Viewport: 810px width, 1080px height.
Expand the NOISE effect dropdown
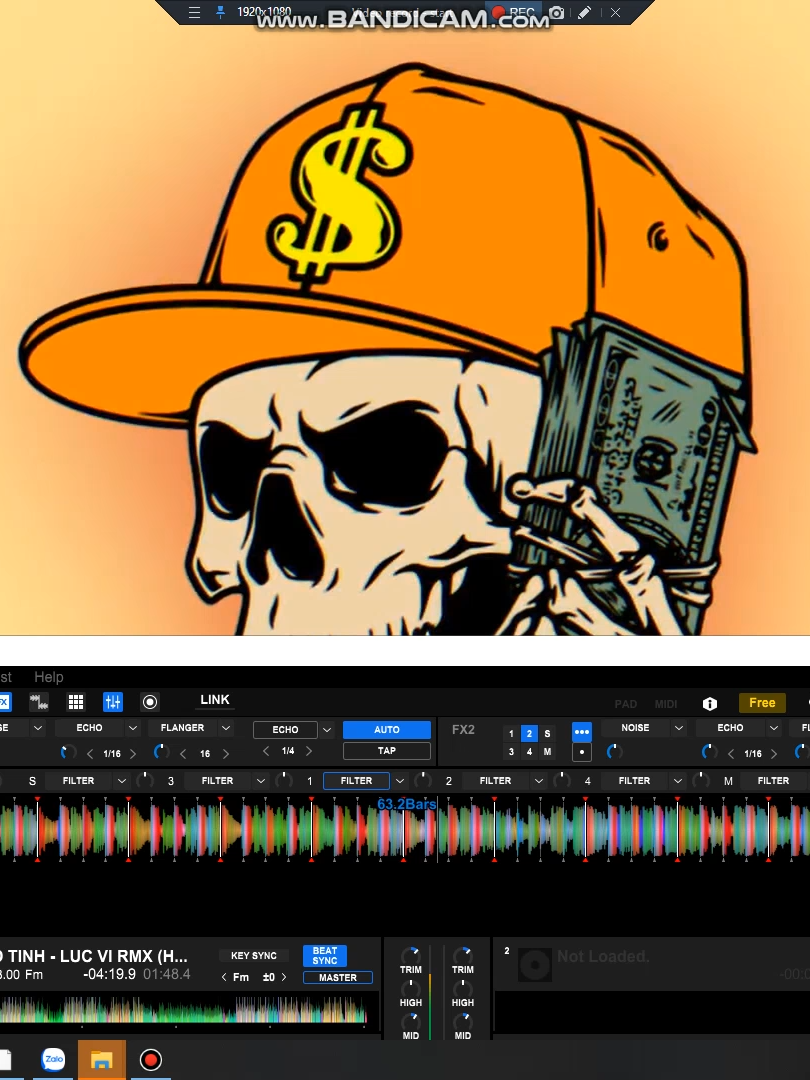[678, 728]
